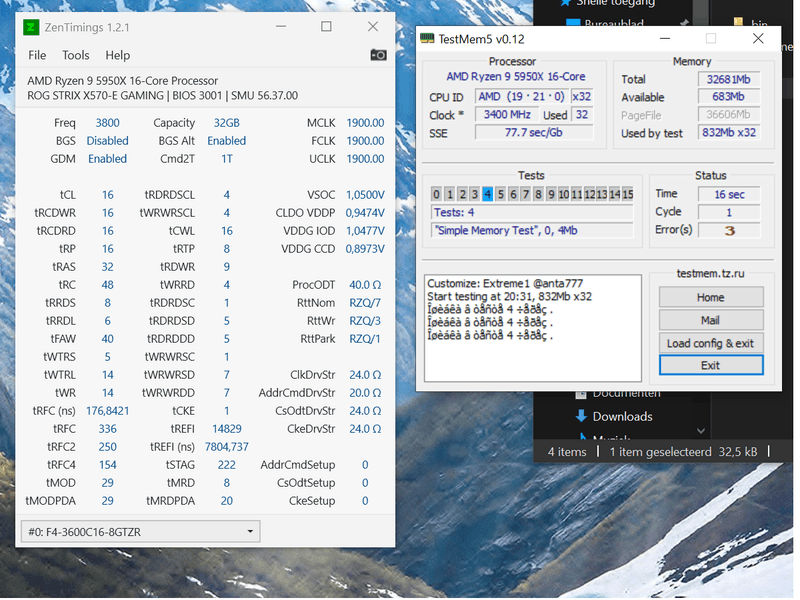Open the File menu in ZenTimings
This screenshot has height=600, width=800.
pyautogui.click(x=37, y=55)
